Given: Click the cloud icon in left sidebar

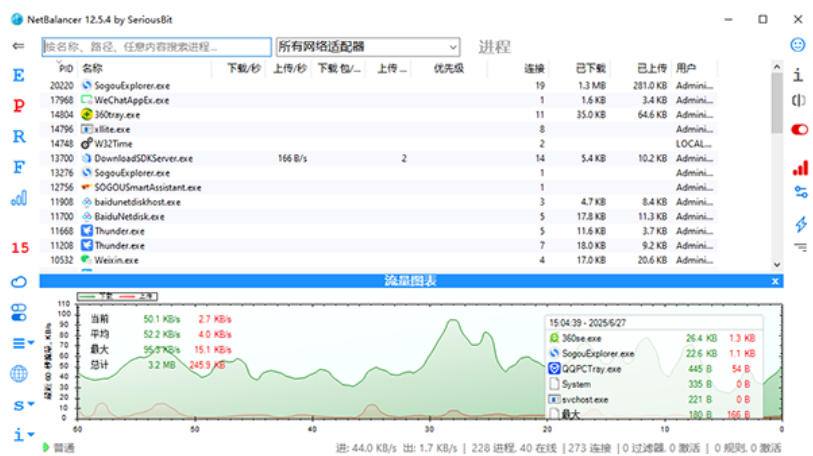Looking at the screenshot, I should coord(18,282).
